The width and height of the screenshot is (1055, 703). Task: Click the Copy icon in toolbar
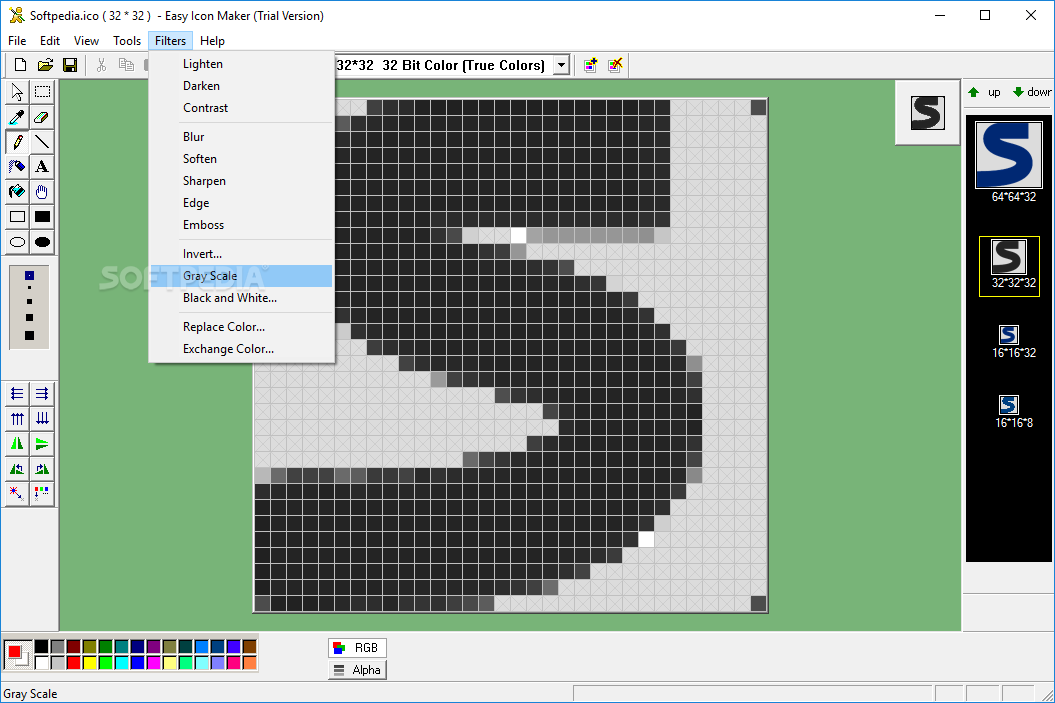point(126,65)
